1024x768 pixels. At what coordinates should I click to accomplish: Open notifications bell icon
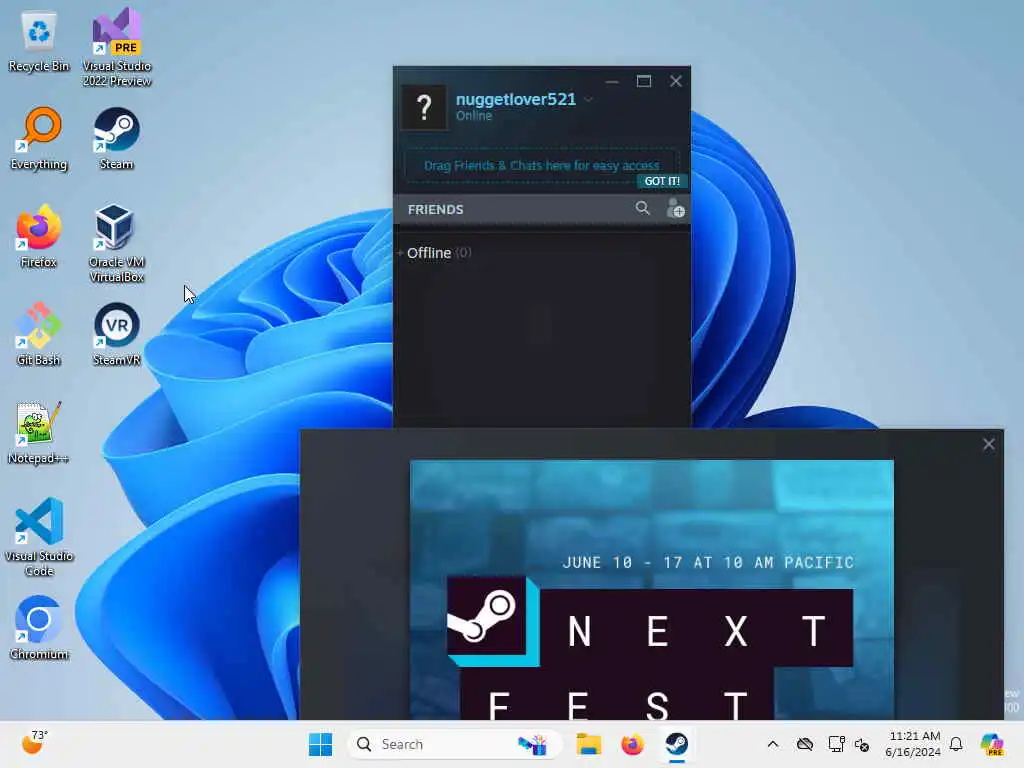click(x=956, y=744)
